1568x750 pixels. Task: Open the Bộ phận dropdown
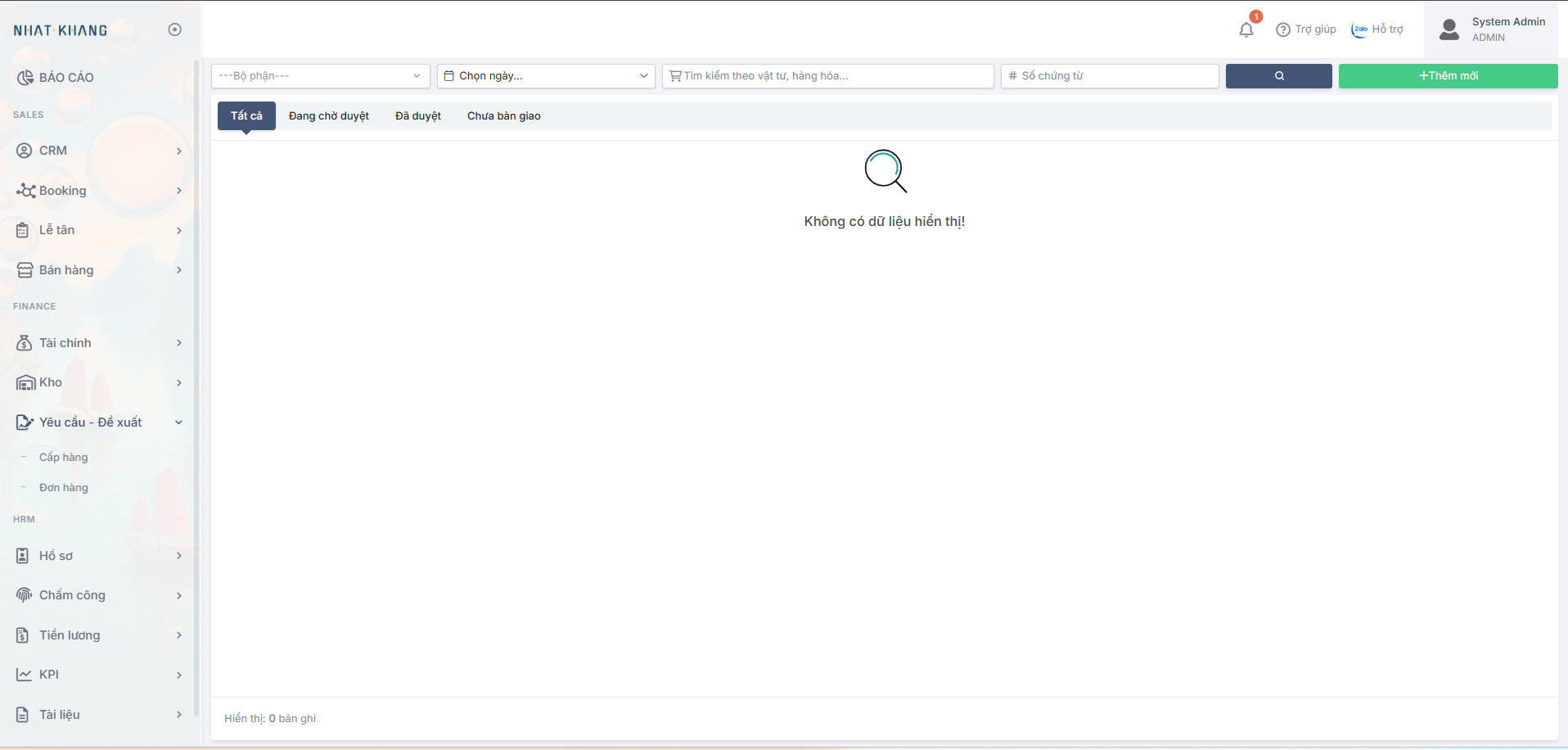(320, 76)
